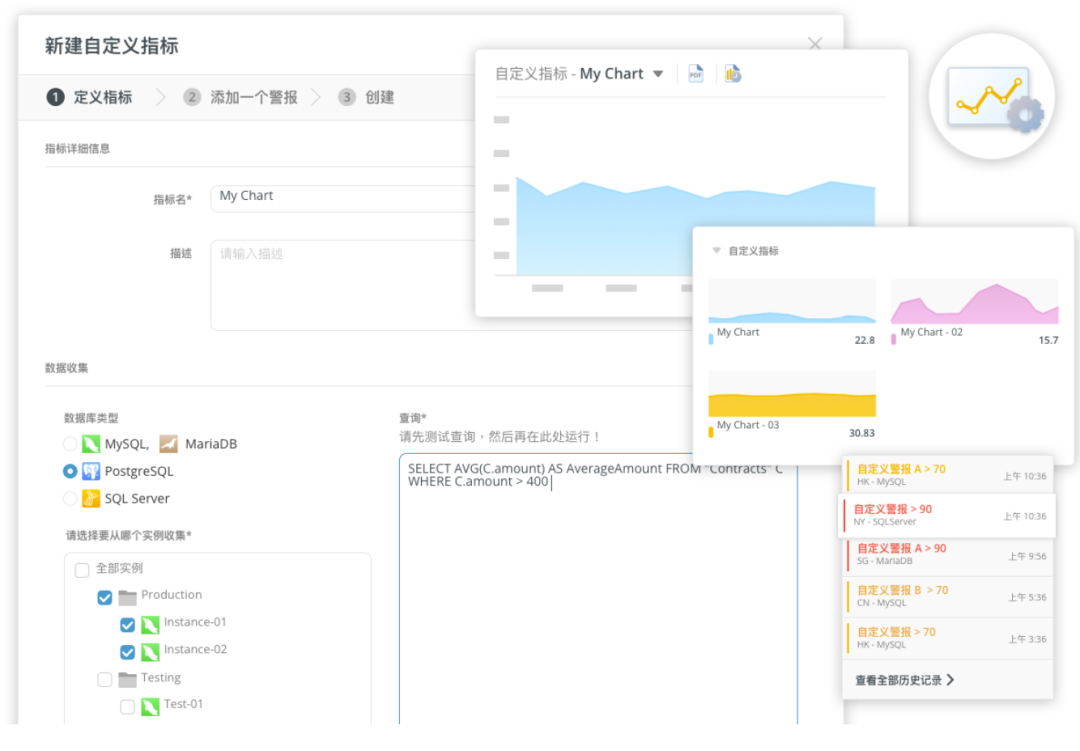Open 查看全部历史记录 link
Screen dimensions: 1080x751
pos(904,680)
